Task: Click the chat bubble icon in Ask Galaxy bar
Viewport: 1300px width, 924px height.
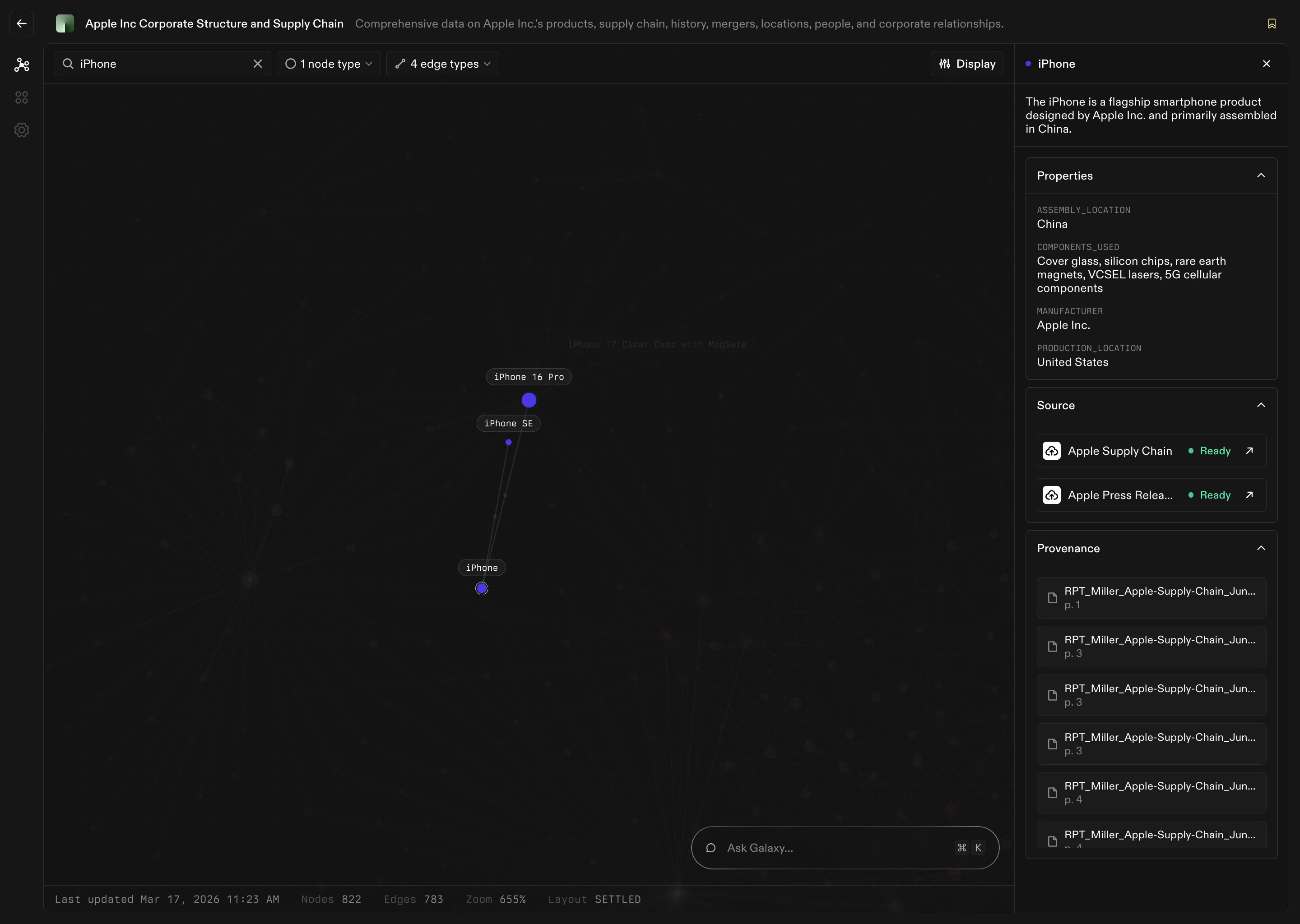Action: tap(710, 847)
